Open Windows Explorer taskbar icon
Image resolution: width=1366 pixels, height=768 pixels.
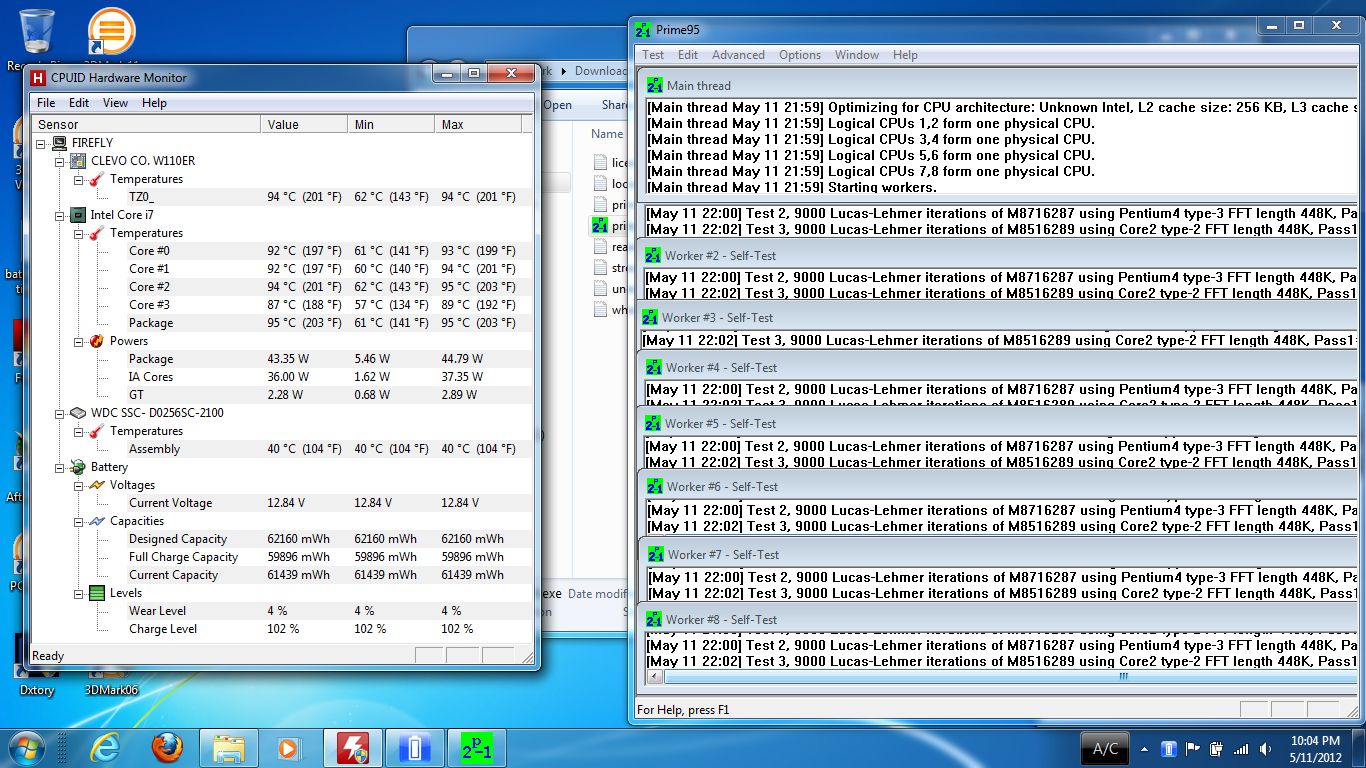pos(229,748)
